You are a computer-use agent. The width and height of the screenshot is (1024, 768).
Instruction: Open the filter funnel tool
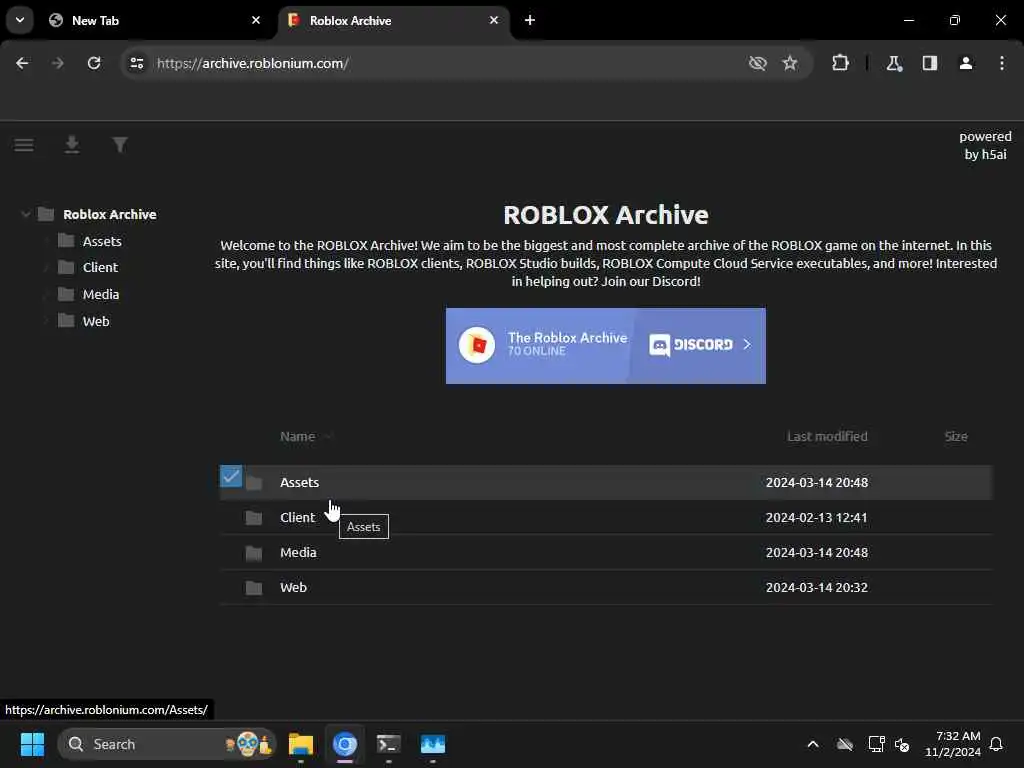[x=120, y=144]
